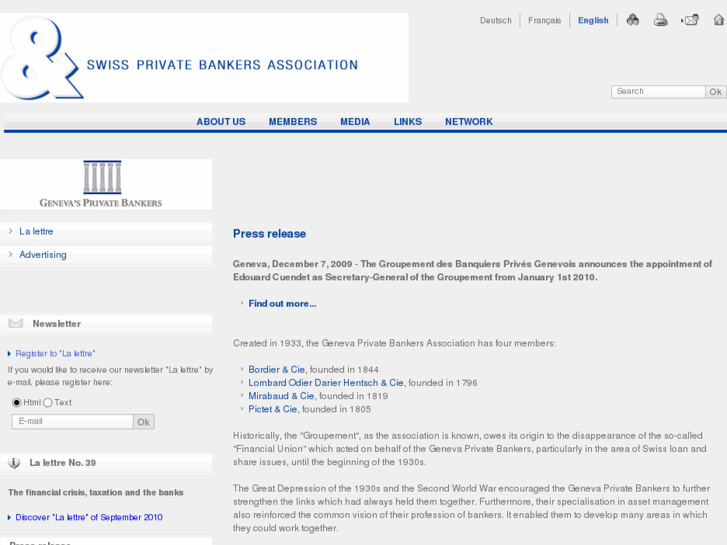Go to home via house icon
The image size is (727, 545).
click(x=719, y=20)
